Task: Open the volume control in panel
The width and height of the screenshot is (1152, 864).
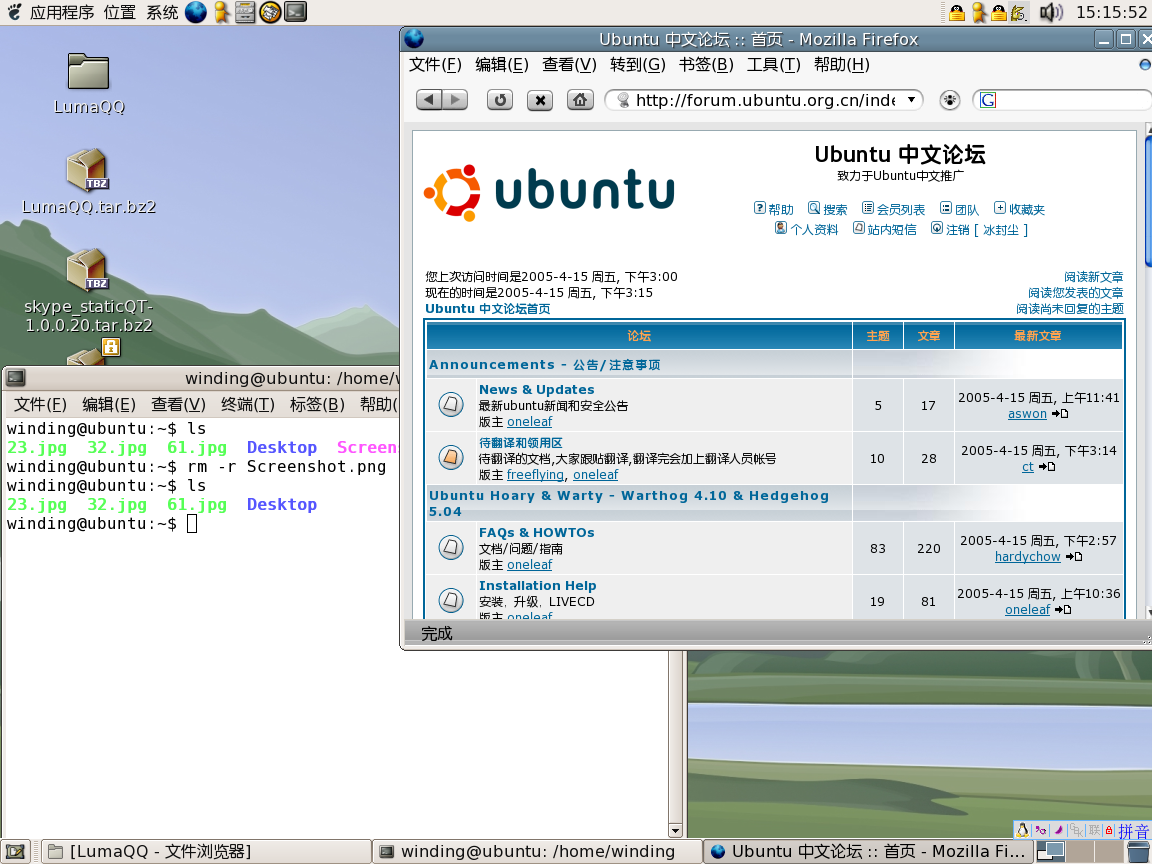Action: point(1051,12)
